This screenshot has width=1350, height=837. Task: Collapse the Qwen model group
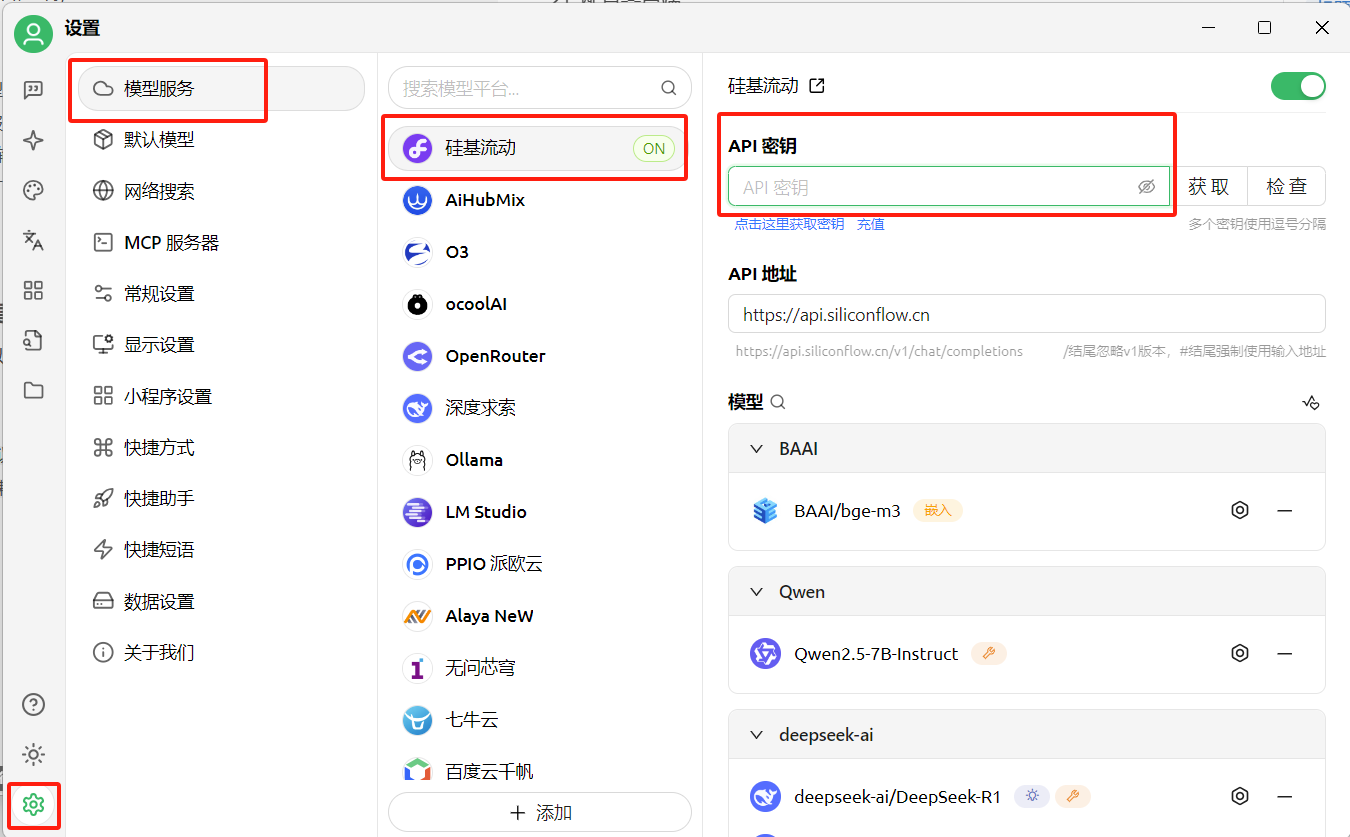click(x=757, y=592)
